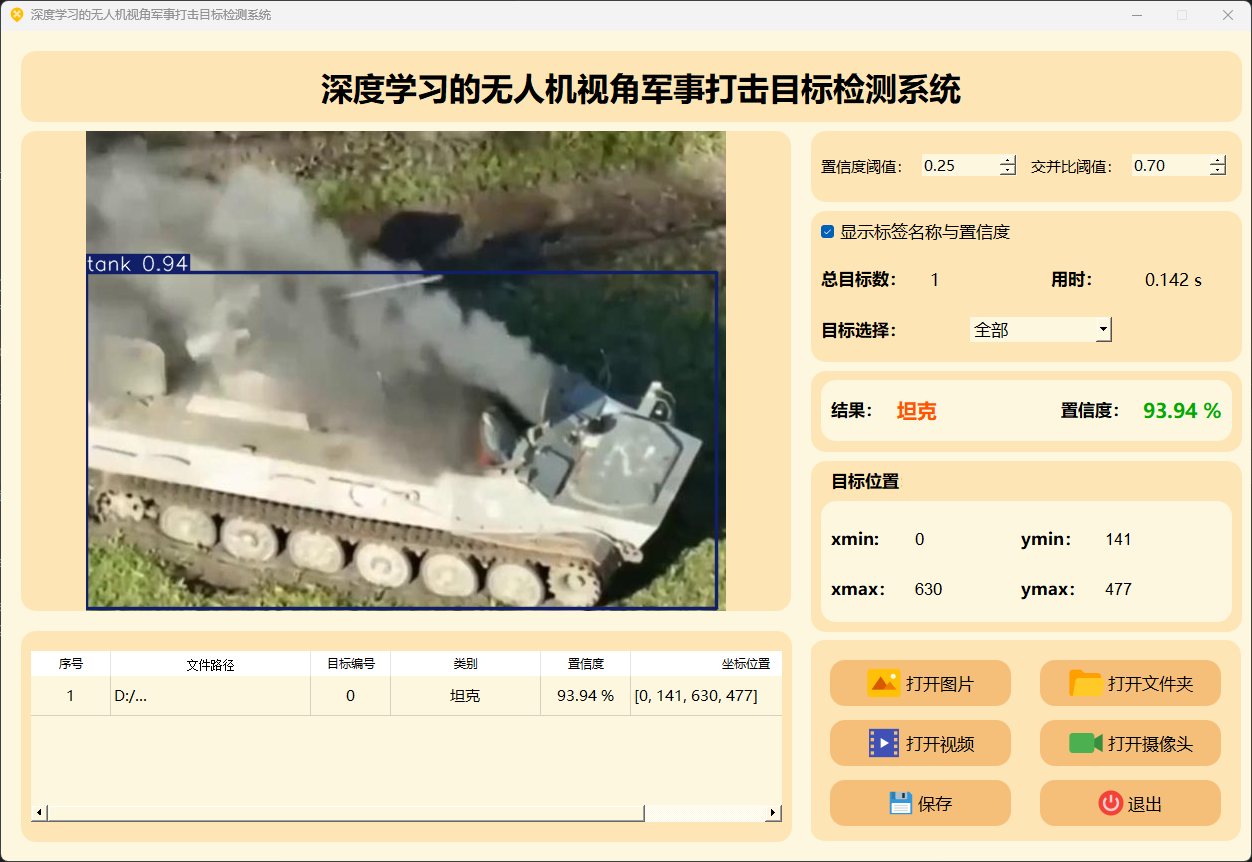The width and height of the screenshot is (1252, 862).
Task: Click the camera icon on Open Camera button
Action: [x=1086, y=743]
